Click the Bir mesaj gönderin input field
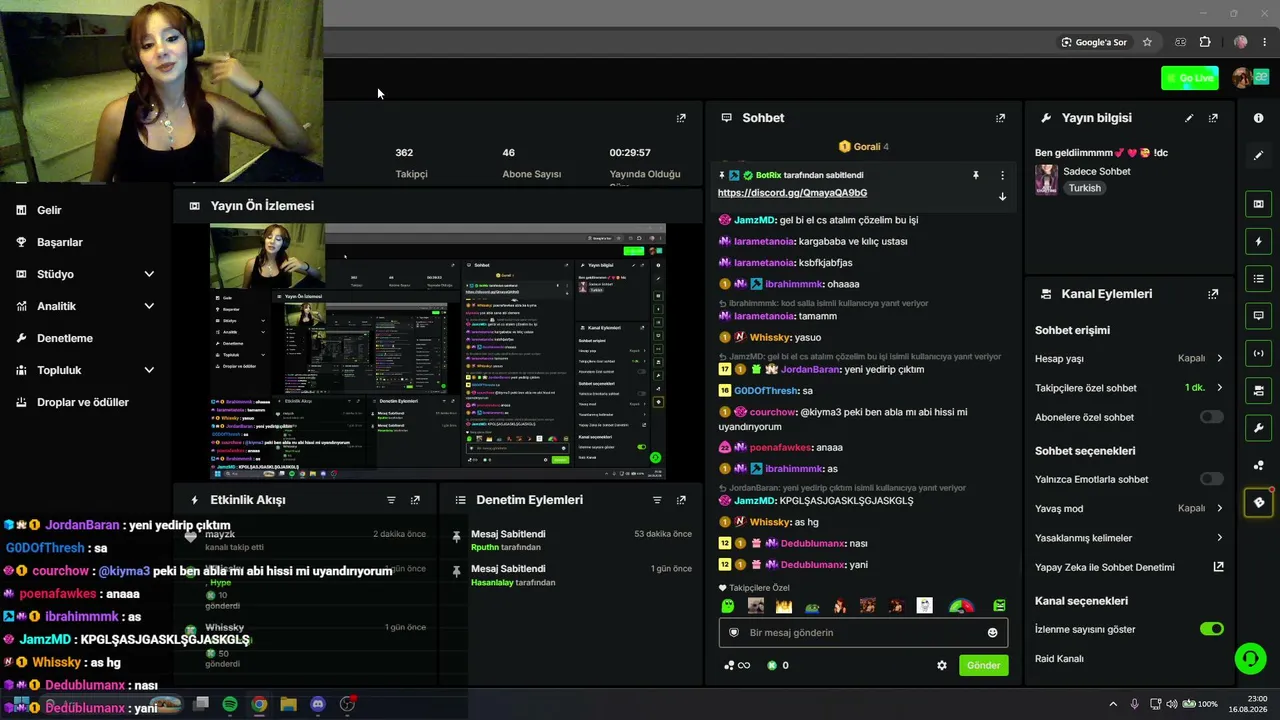This screenshot has width=1280, height=720. [863, 633]
